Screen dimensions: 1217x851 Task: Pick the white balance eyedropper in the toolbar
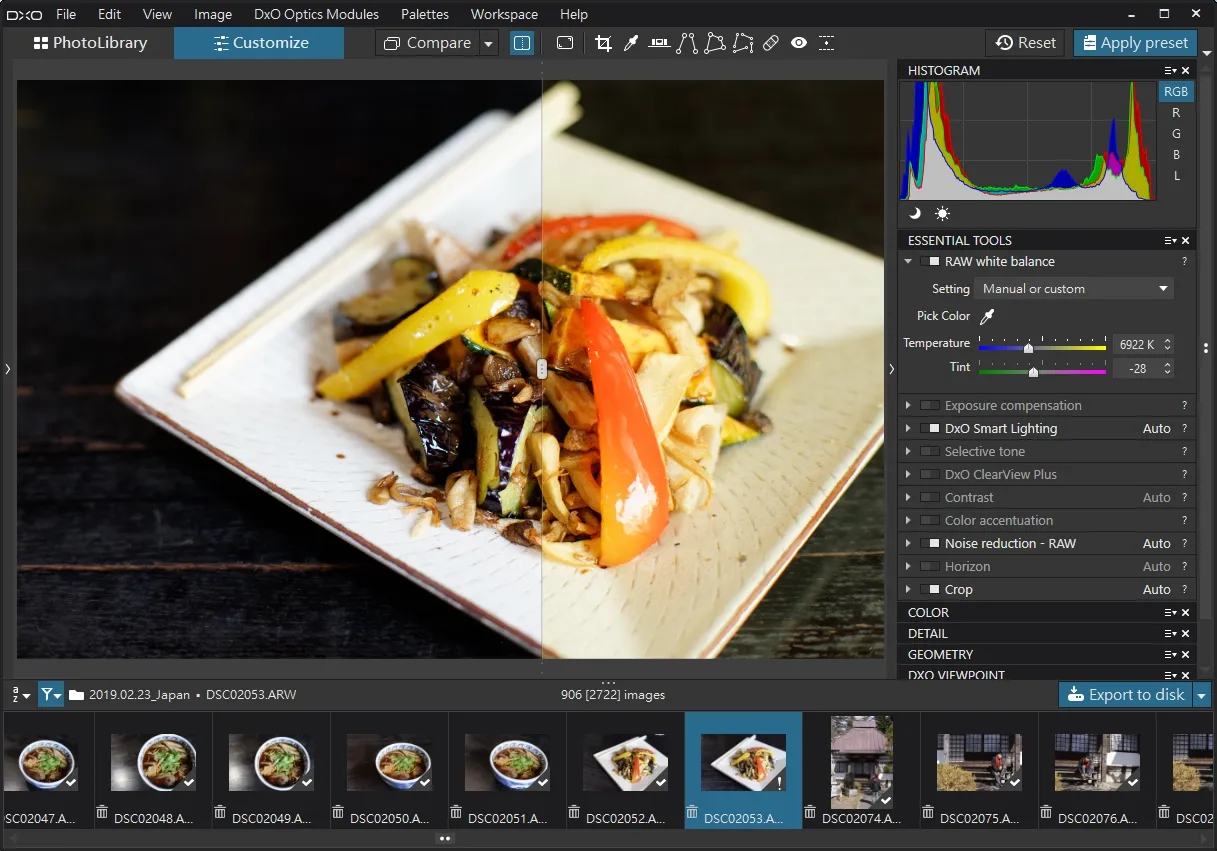coord(631,43)
